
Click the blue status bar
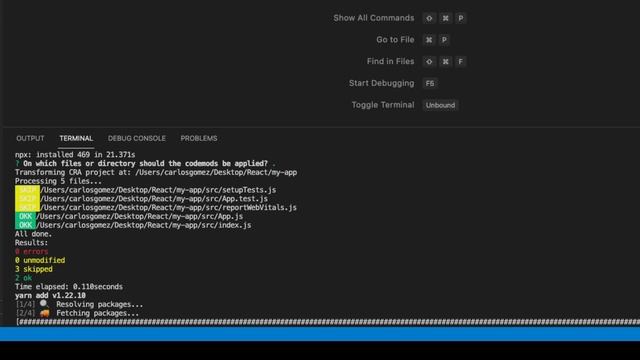320,333
